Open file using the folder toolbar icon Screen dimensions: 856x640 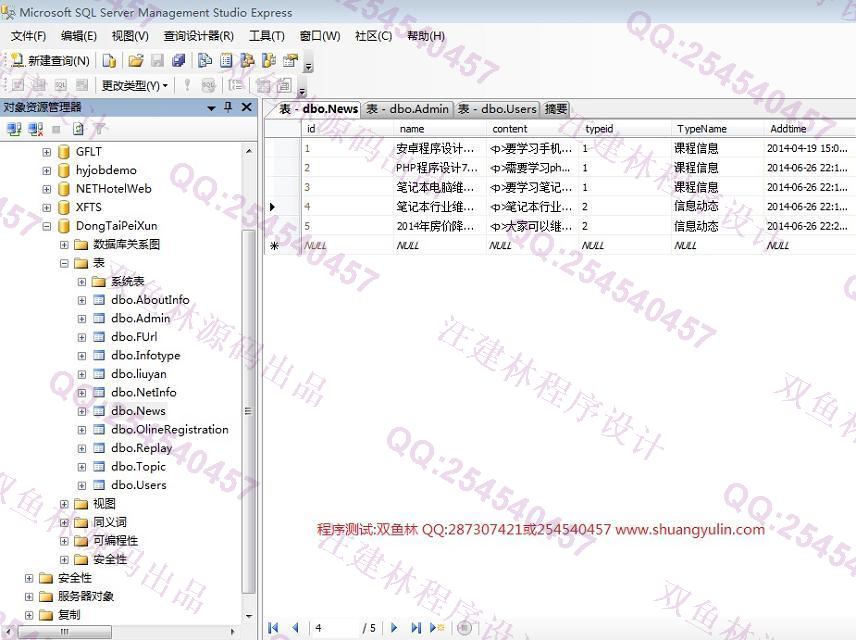click(135, 61)
